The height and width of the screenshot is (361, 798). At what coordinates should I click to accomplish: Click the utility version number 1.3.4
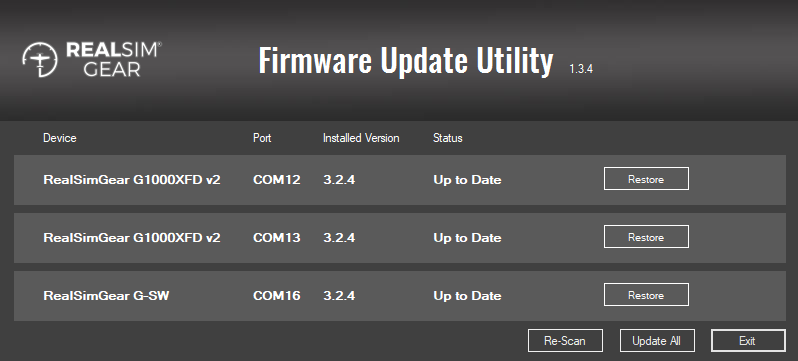coord(581,69)
